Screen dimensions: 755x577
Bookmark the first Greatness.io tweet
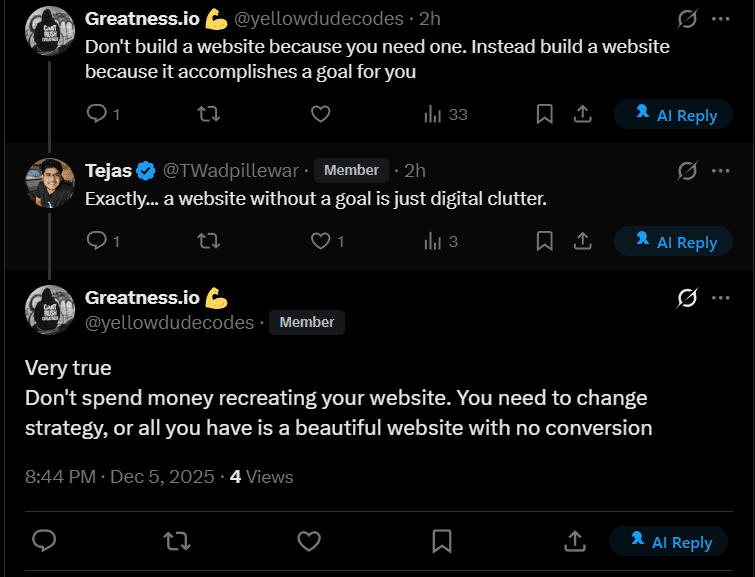[544, 114]
